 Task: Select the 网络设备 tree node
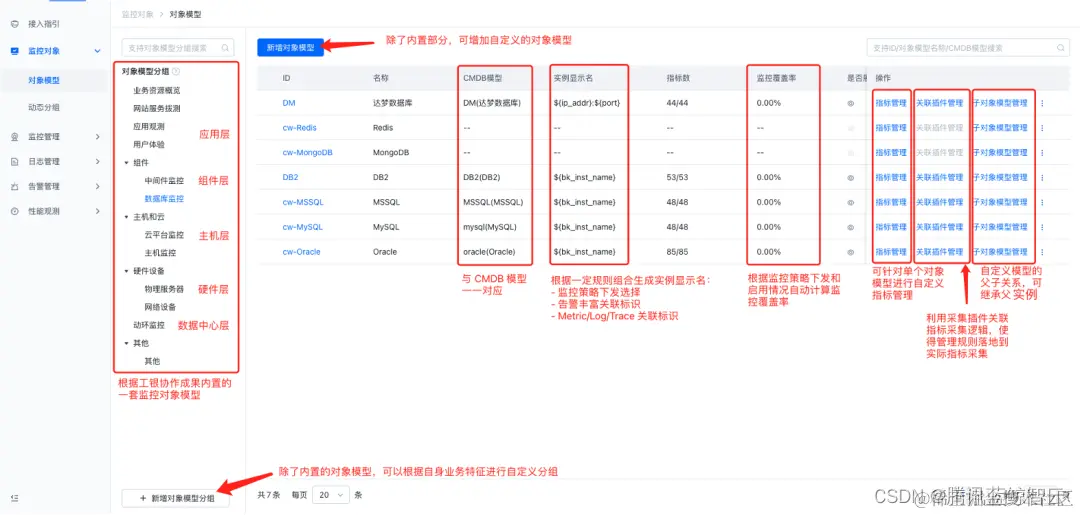160,307
